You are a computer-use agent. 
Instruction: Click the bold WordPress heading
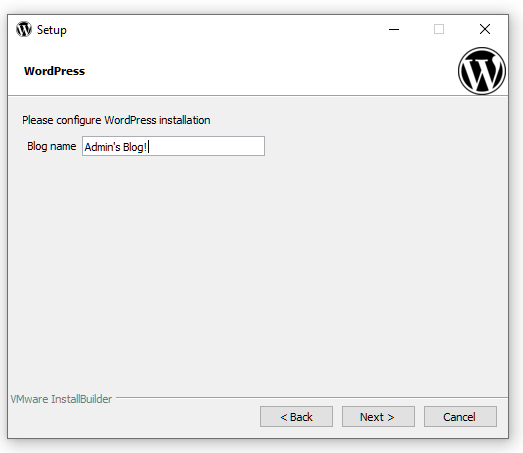[x=54, y=71]
